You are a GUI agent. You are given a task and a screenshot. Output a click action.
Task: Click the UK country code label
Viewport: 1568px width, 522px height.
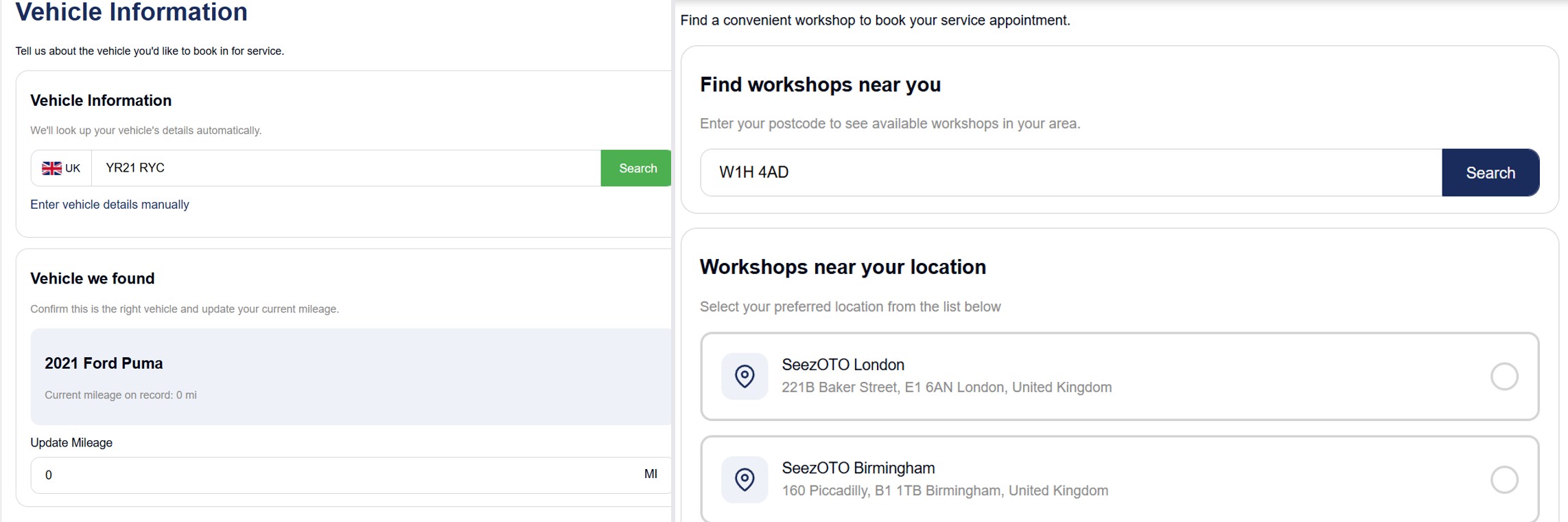[x=73, y=168]
